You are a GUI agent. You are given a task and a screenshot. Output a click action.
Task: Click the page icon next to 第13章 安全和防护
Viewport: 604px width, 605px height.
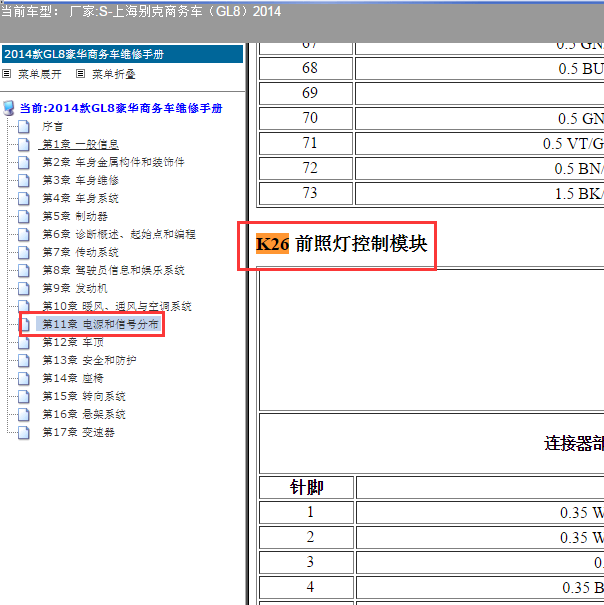tap(24, 360)
